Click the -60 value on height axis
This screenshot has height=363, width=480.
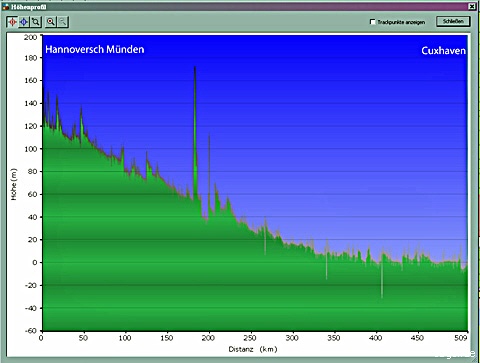[31, 331]
